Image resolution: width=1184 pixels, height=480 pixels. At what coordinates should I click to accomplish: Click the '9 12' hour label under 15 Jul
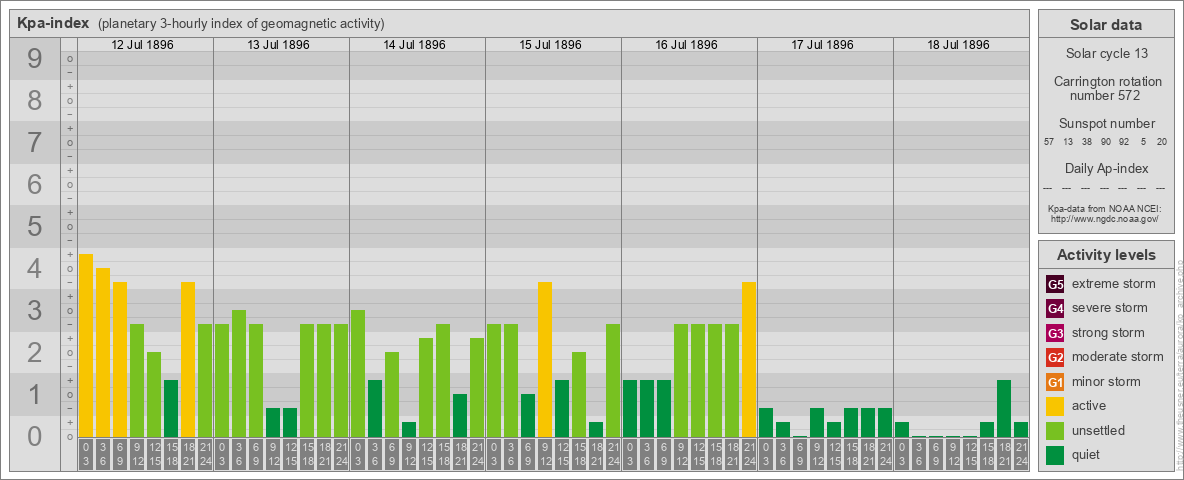pos(545,454)
